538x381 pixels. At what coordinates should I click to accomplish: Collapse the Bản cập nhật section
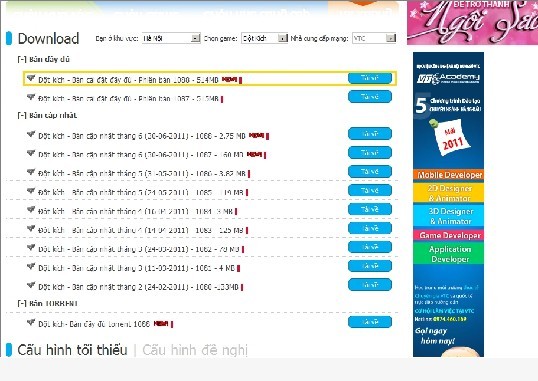coord(22,115)
